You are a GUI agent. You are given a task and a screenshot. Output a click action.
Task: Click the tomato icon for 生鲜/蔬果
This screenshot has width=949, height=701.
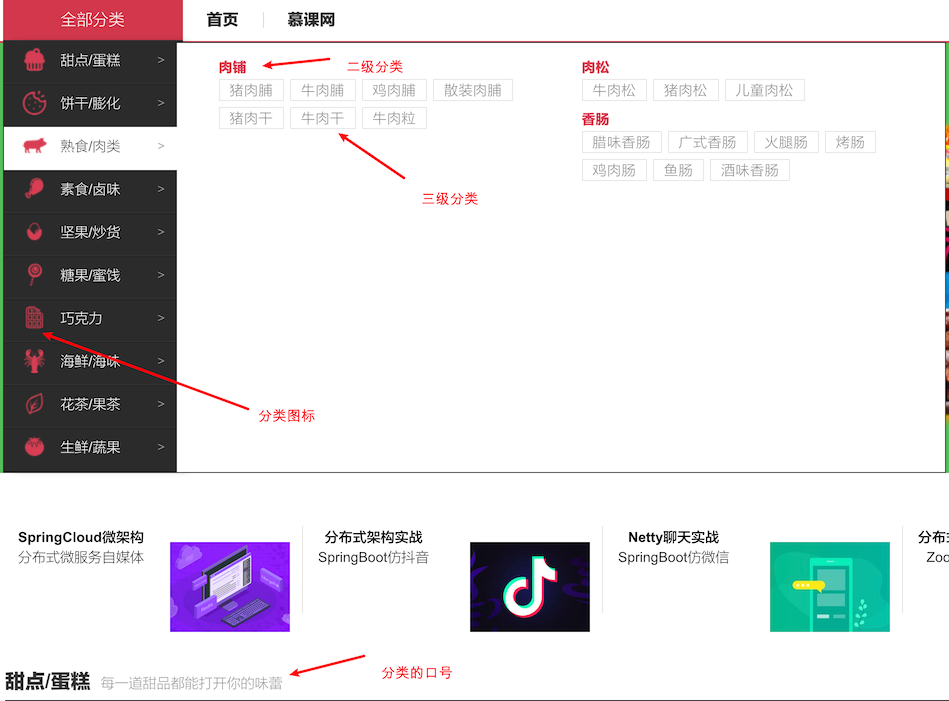click(x=34, y=447)
